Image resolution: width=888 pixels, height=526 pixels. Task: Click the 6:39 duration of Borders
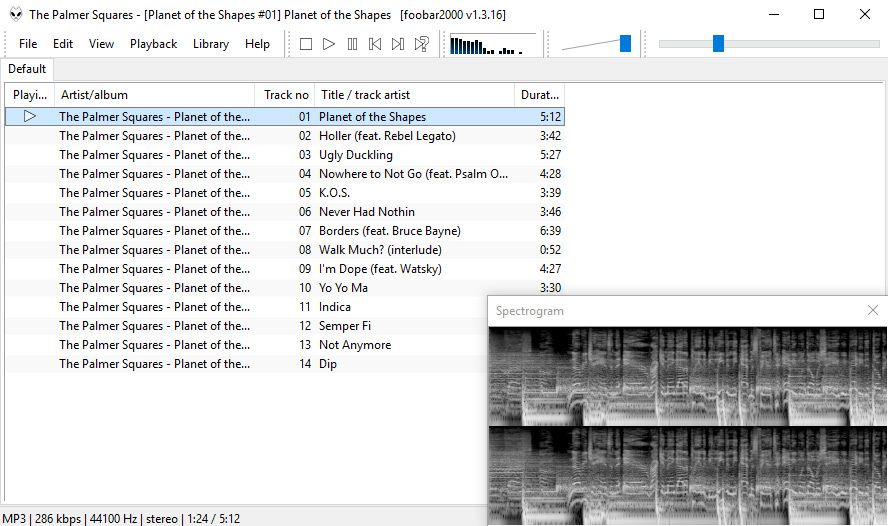tap(550, 231)
